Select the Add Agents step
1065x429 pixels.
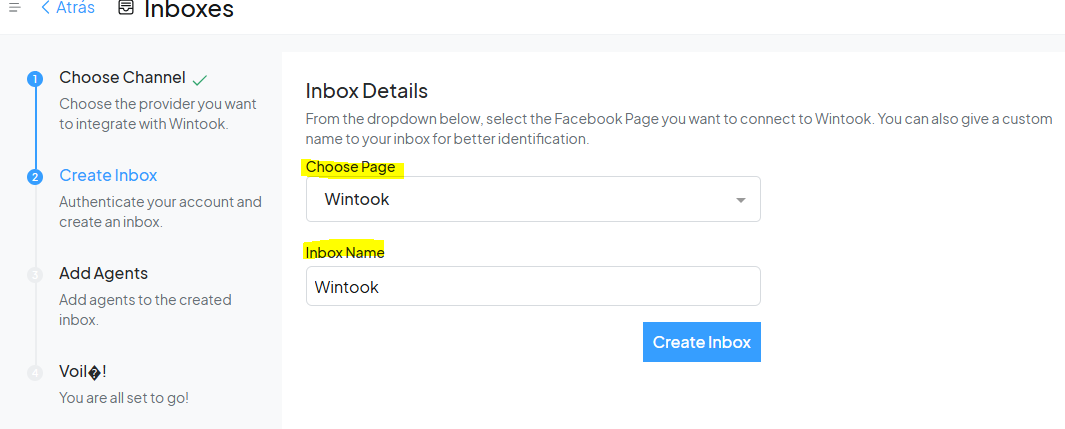[103, 274]
